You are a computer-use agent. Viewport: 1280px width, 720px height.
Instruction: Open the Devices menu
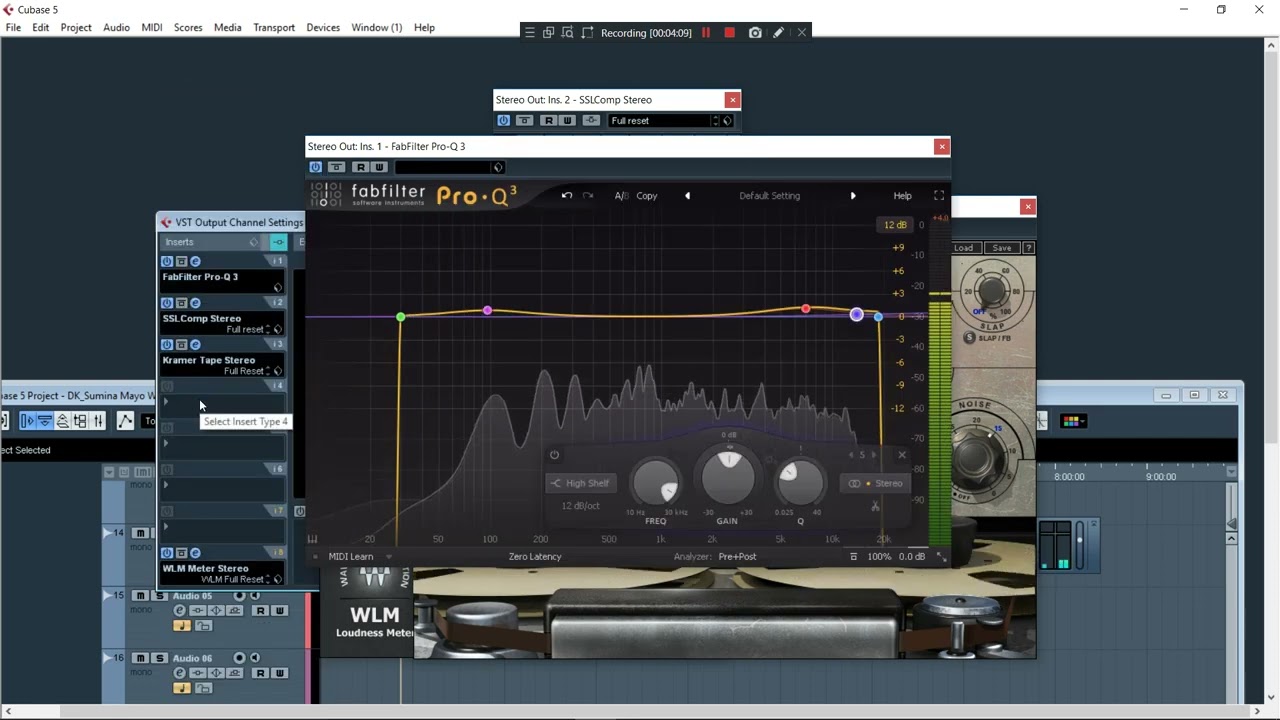point(323,27)
